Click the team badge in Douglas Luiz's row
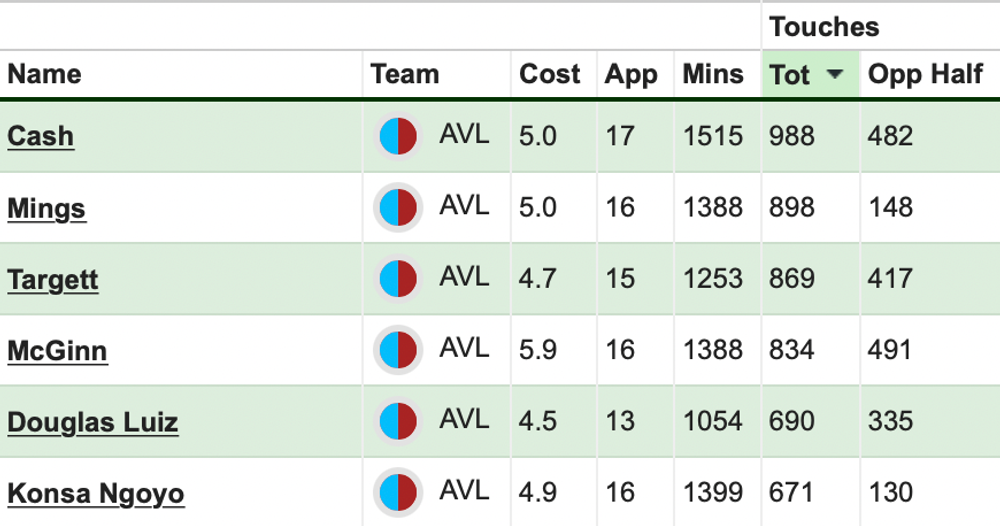The image size is (1000, 526). coord(398,422)
